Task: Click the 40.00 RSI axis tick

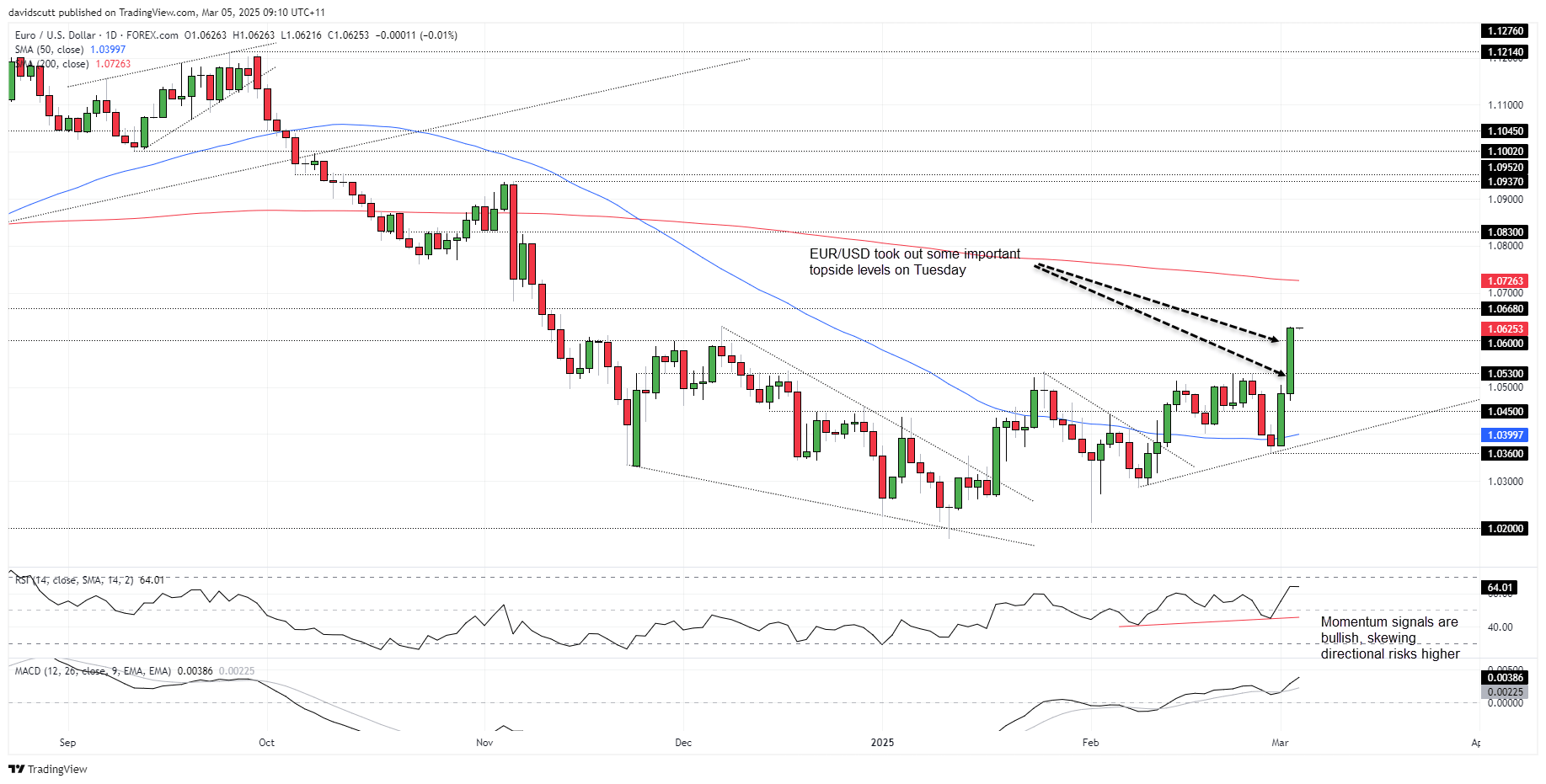Action: pyautogui.click(x=1501, y=627)
